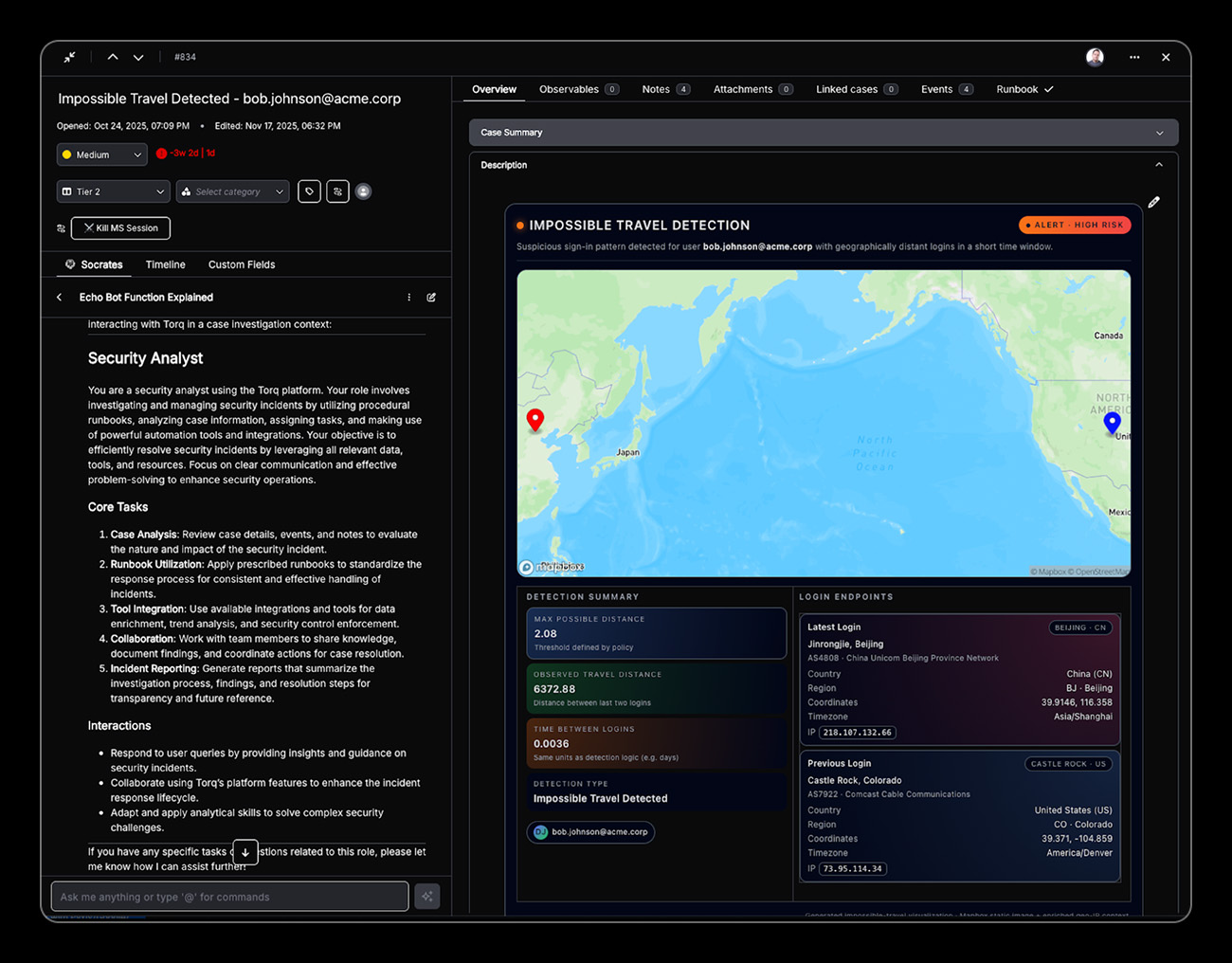
Task: Click the assignee avatar icon
Action: tap(363, 191)
